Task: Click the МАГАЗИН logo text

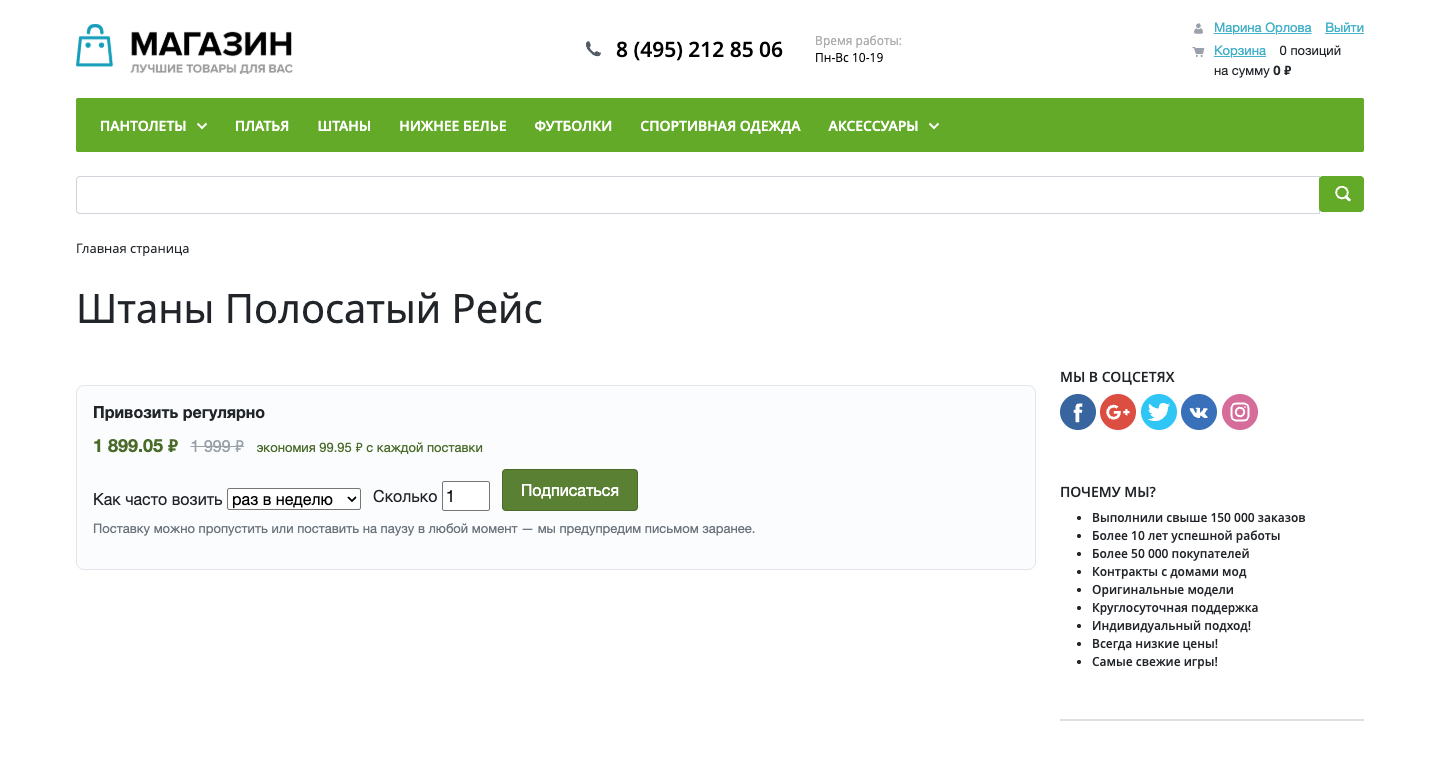Action: pos(211,44)
